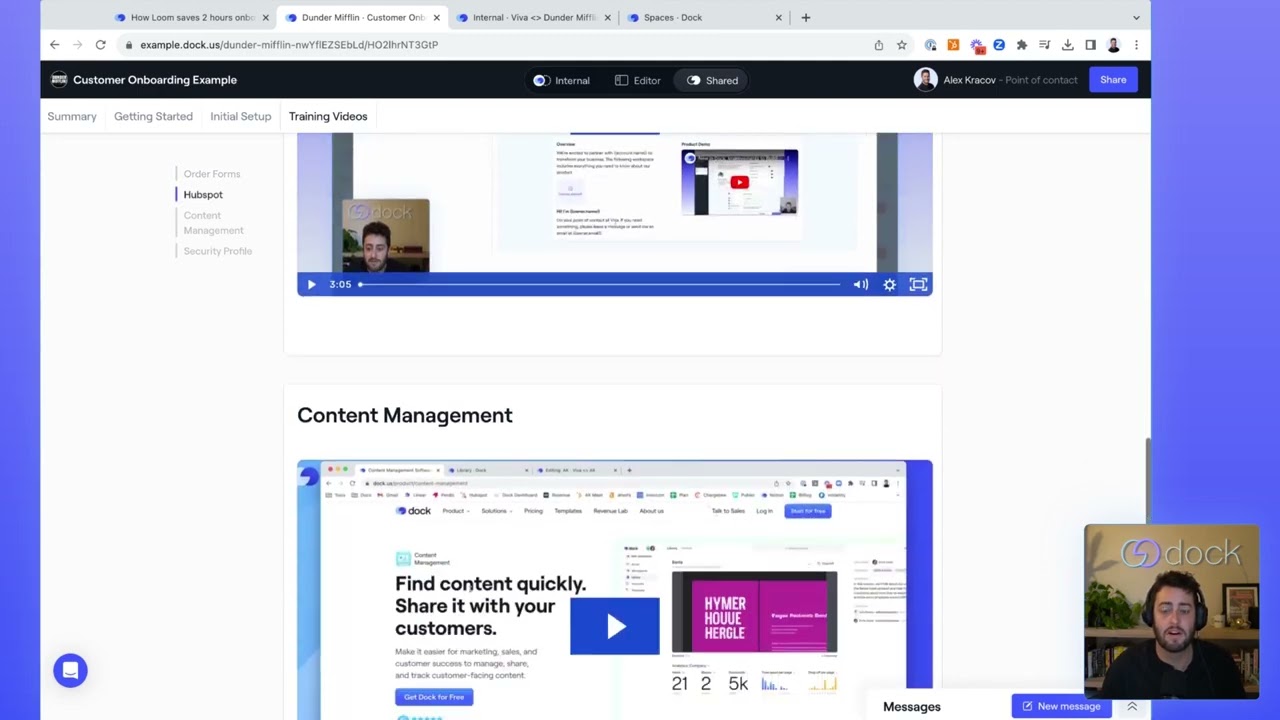
Task: Switch to the Internal - Viva <> Dunder Mifflin tab
Action: tap(533, 17)
